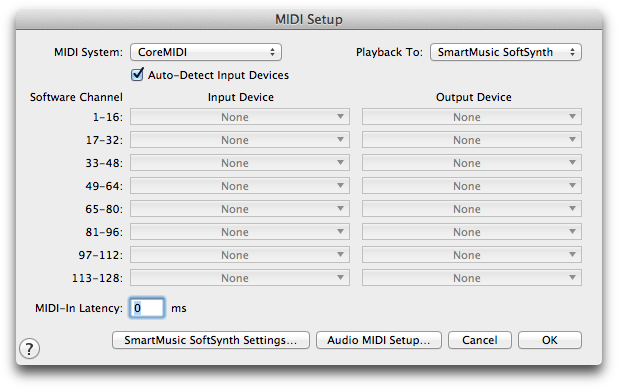Confirm settings with the OK button
The height and width of the screenshot is (389, 618).
[x=550, y=340]
